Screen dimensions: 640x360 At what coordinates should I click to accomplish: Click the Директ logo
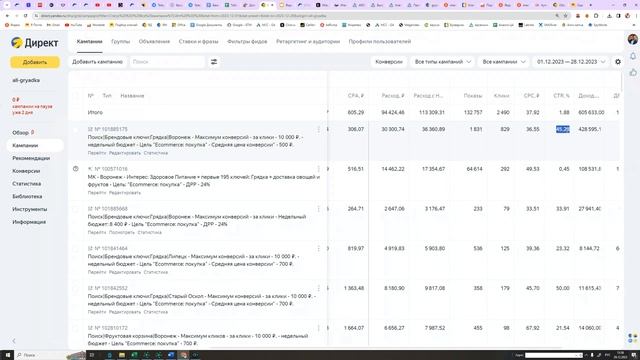coord(35,42)
